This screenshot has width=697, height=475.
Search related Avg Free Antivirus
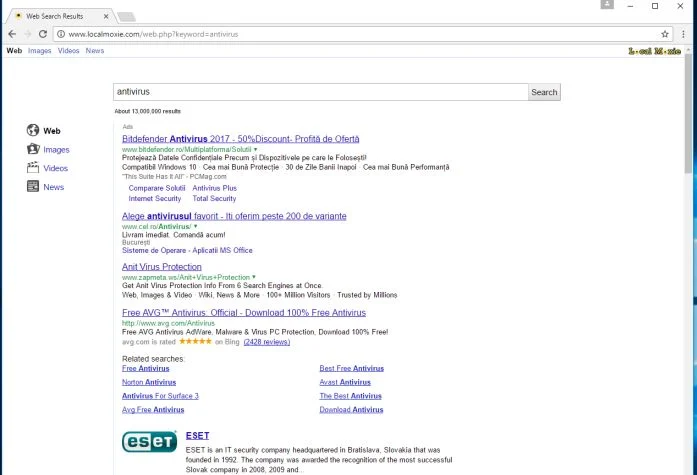point(153,410)
